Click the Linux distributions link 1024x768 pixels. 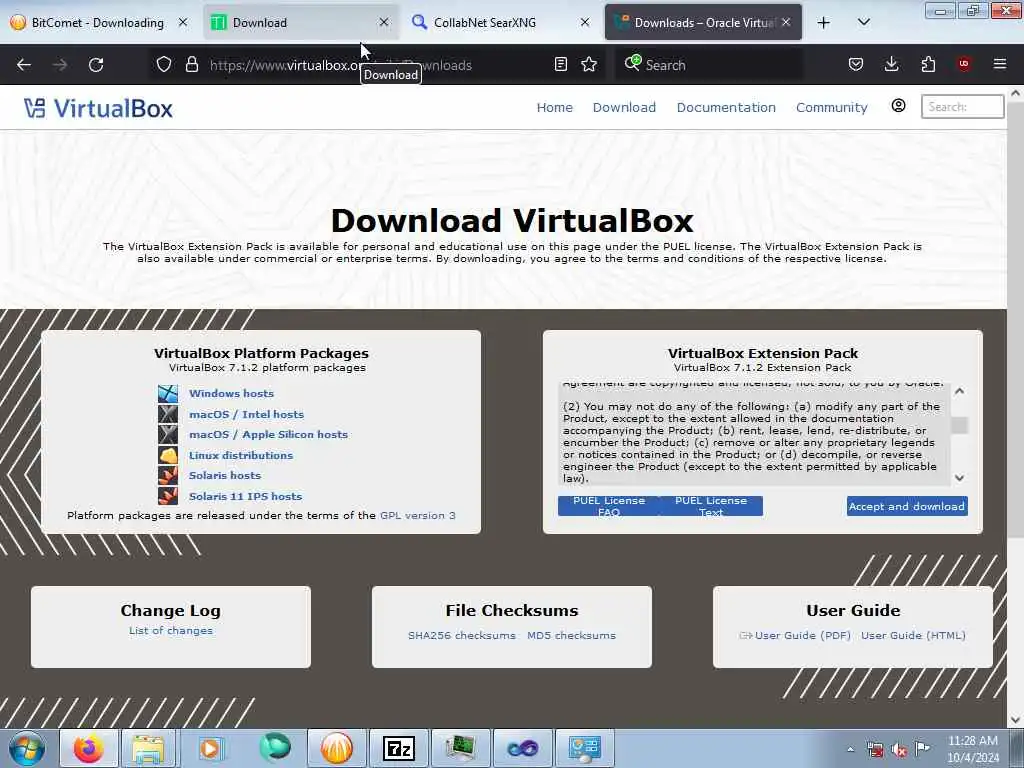tap(241, 455)
